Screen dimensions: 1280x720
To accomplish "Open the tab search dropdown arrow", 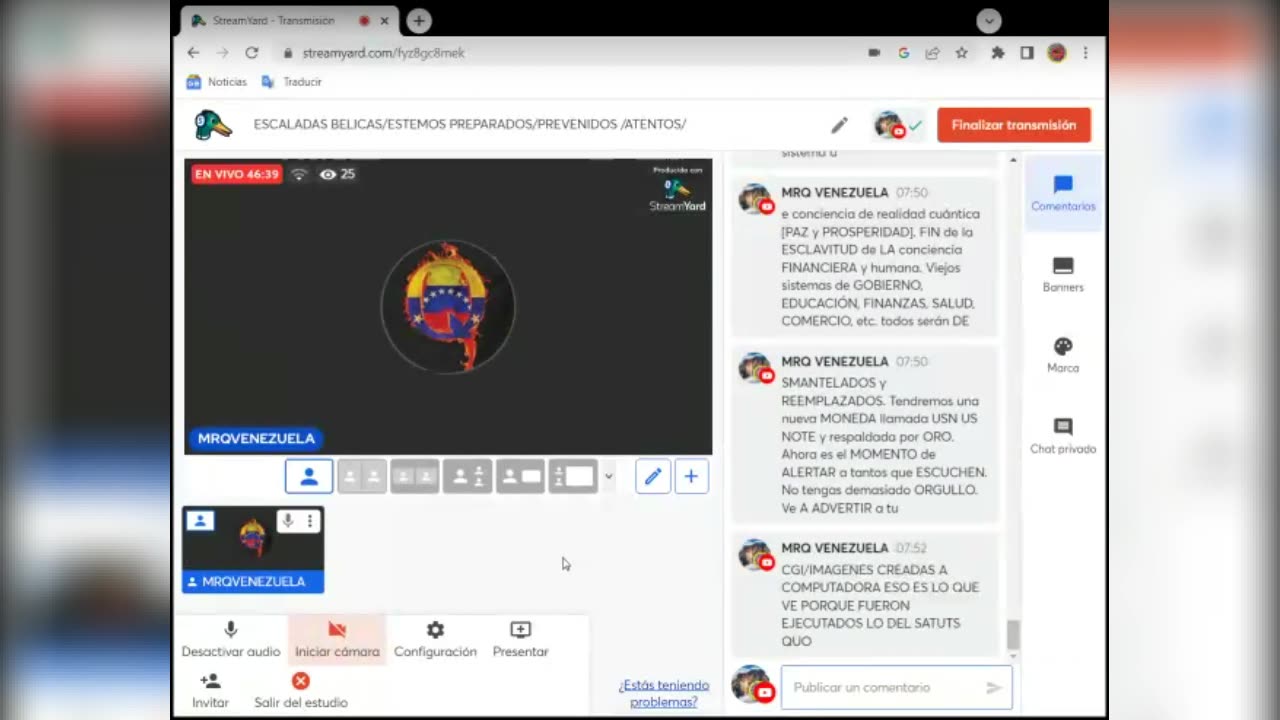I will point(988,20).
